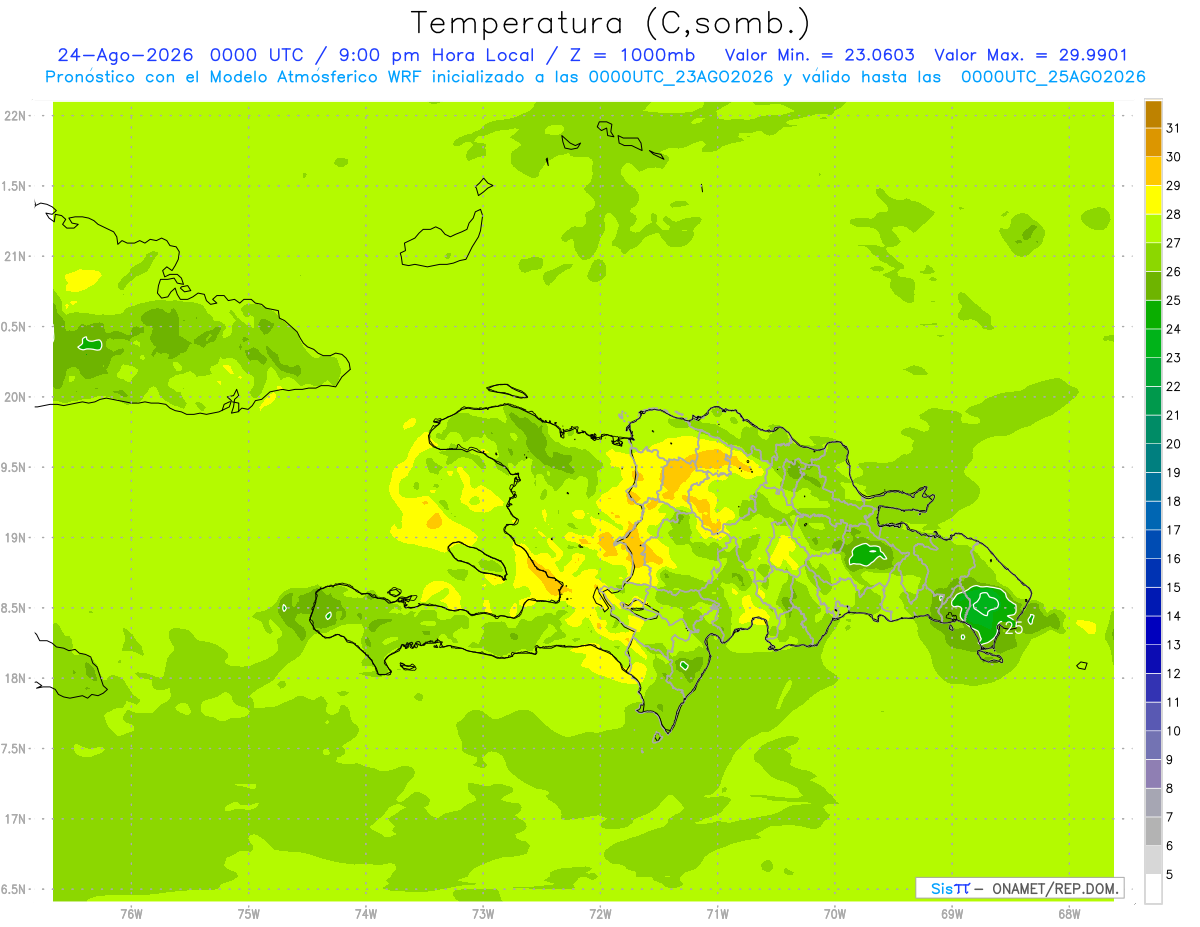Pick the teal legend swatch between 19 and 20
1200x927 pixels.
click(x=1153, y=458)
